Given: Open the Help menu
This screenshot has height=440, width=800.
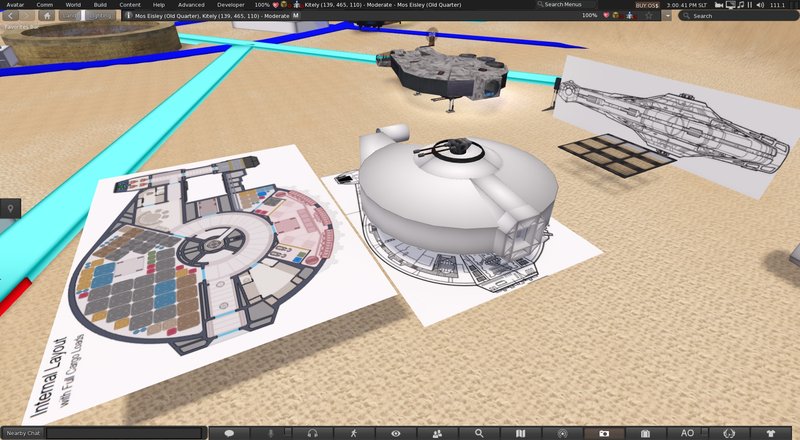Looking at the screenshot, I should [x=159, y=5].
